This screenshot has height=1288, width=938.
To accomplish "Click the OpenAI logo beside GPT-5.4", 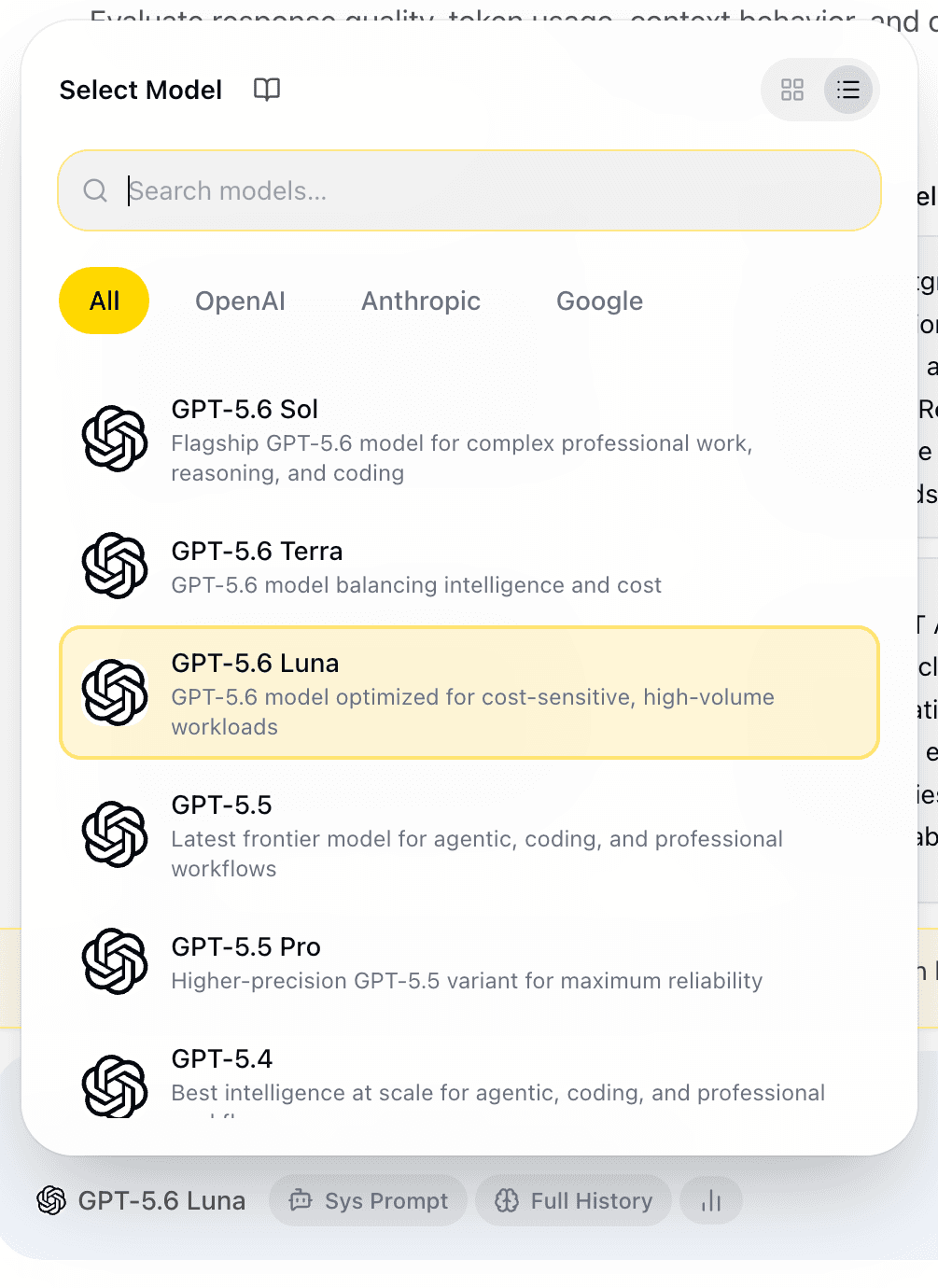I will [x=115, y=1086].
